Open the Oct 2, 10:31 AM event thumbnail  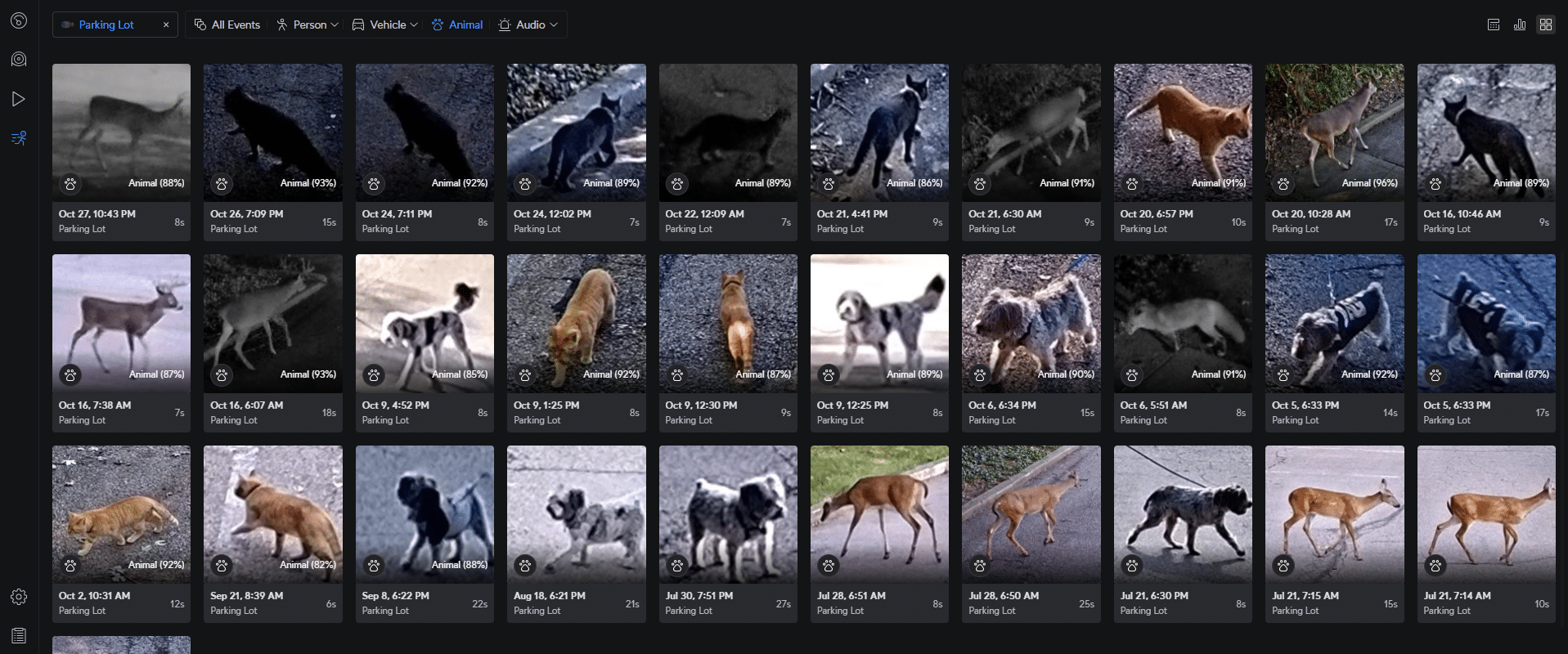[121, 514]
